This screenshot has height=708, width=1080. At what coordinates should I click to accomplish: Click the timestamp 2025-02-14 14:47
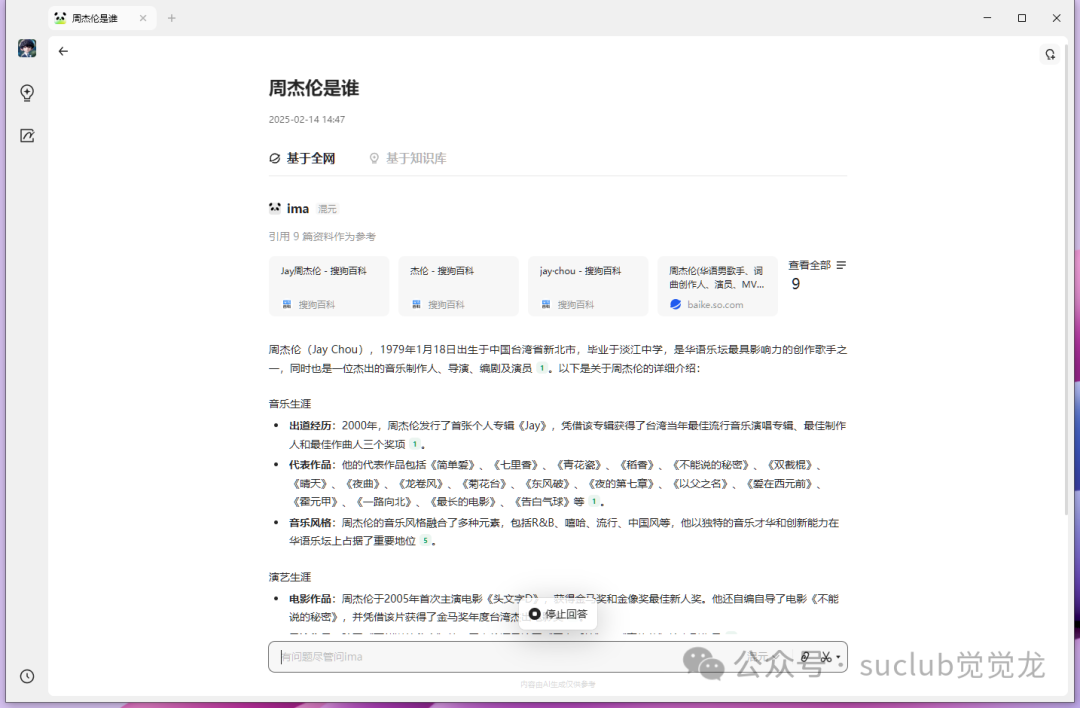coord(307,120)
